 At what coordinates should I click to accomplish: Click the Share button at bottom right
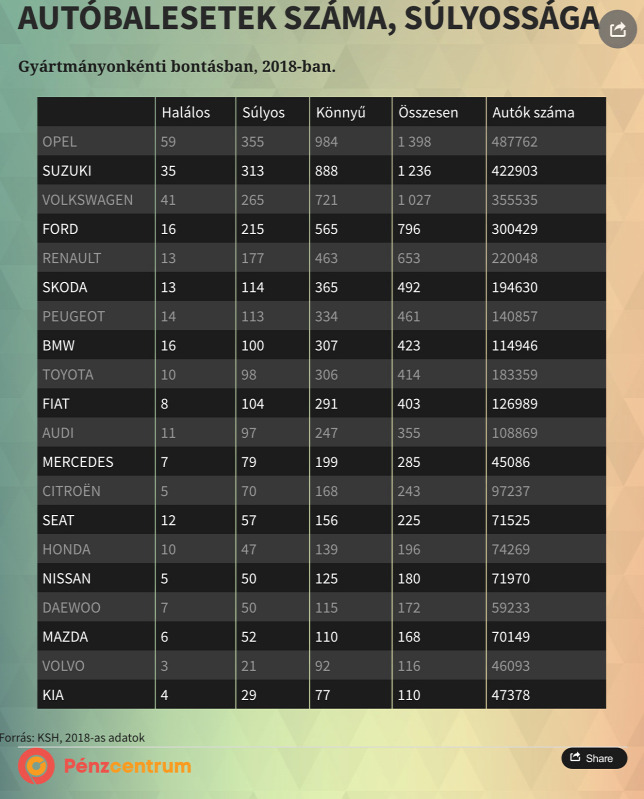[594, 758]
